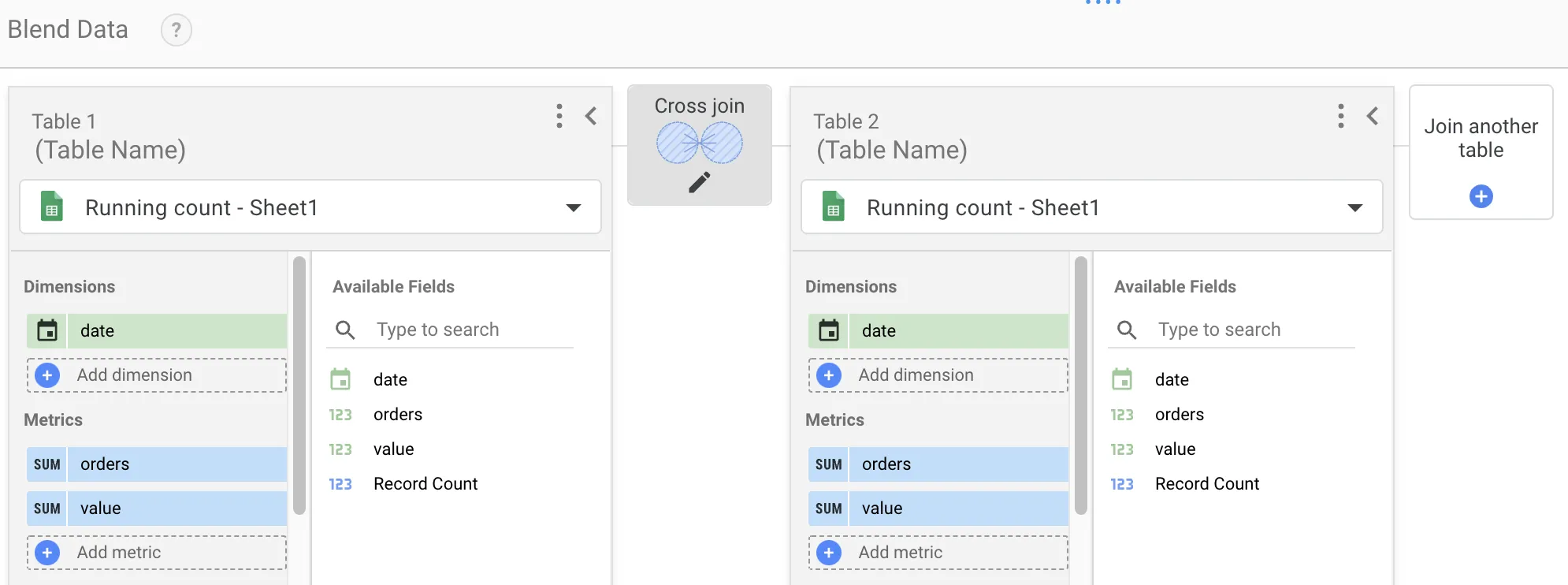The image size is (1568, 585).
Task: Click the search icon in Table 2 fields
Action: 1127,330
